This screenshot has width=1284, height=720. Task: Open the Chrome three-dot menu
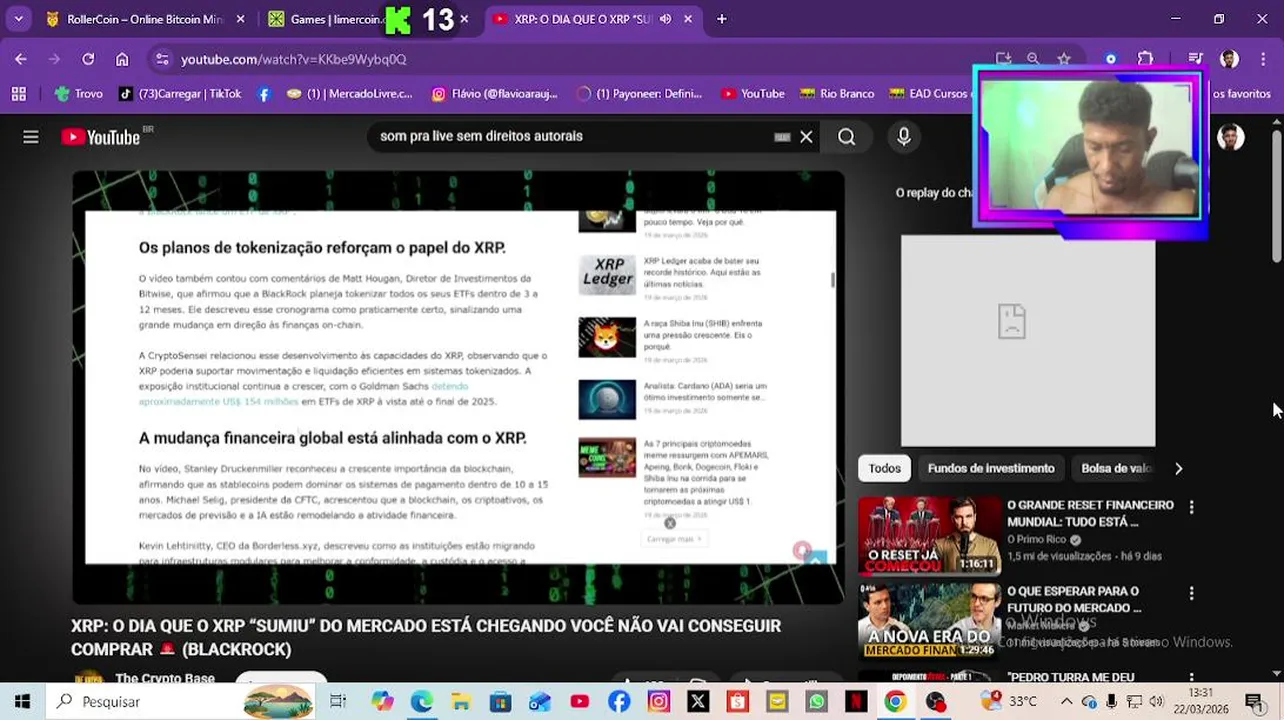coord(1262,59)
